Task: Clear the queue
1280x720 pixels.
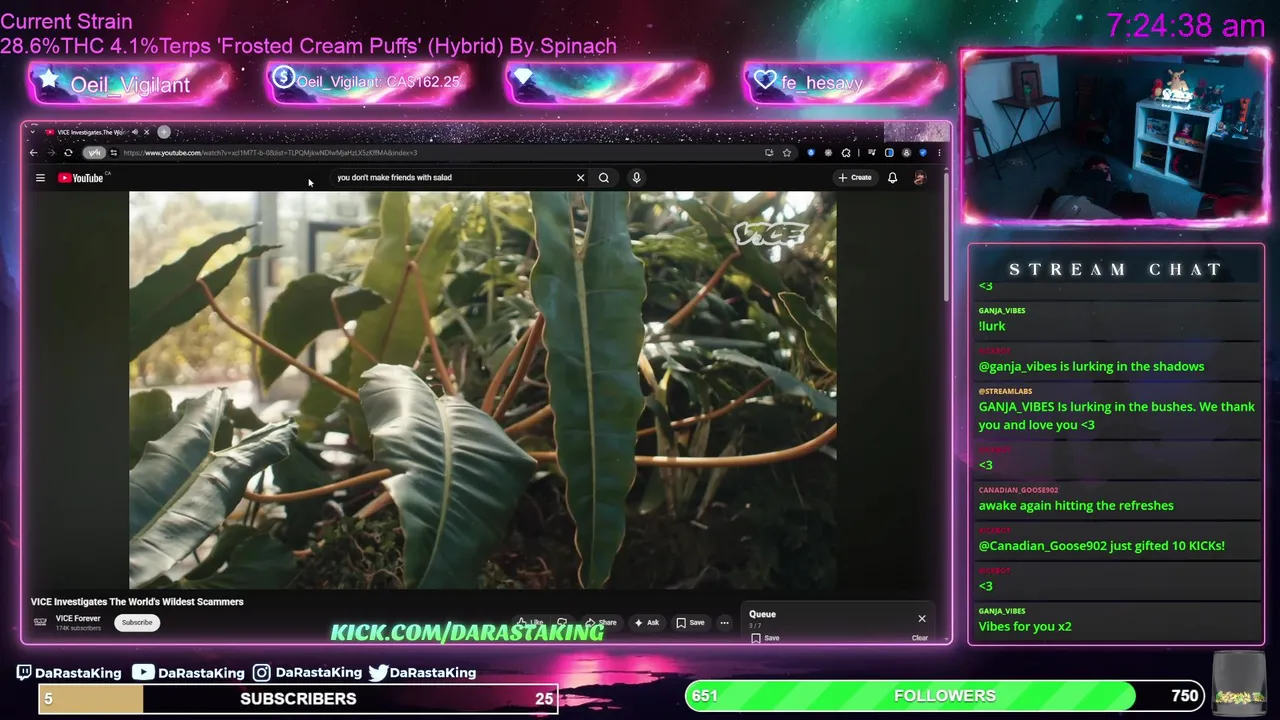Action: [x=920, y=638]
